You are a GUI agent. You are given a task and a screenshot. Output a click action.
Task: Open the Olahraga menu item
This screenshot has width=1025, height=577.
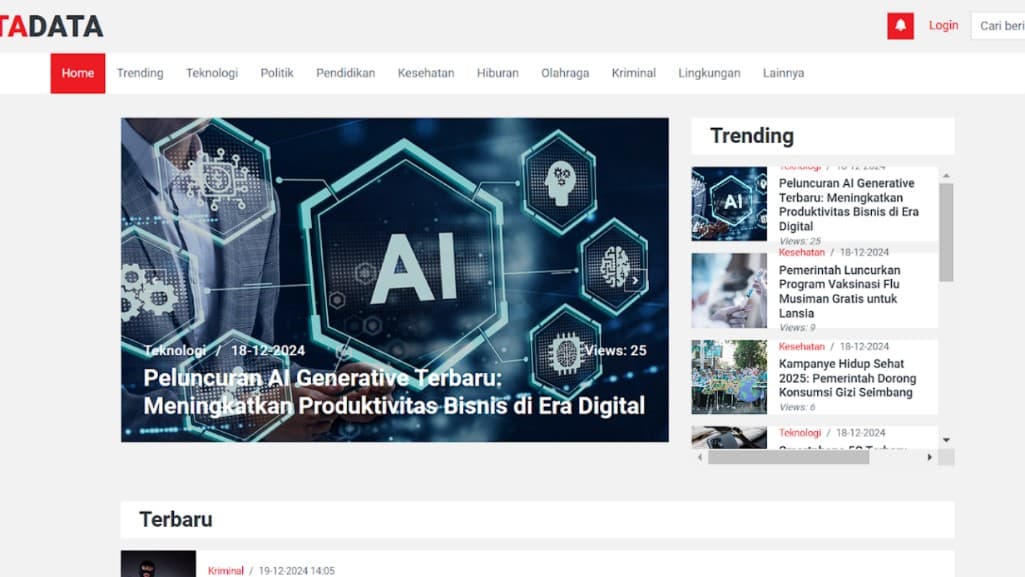click(x=565, y=73)
